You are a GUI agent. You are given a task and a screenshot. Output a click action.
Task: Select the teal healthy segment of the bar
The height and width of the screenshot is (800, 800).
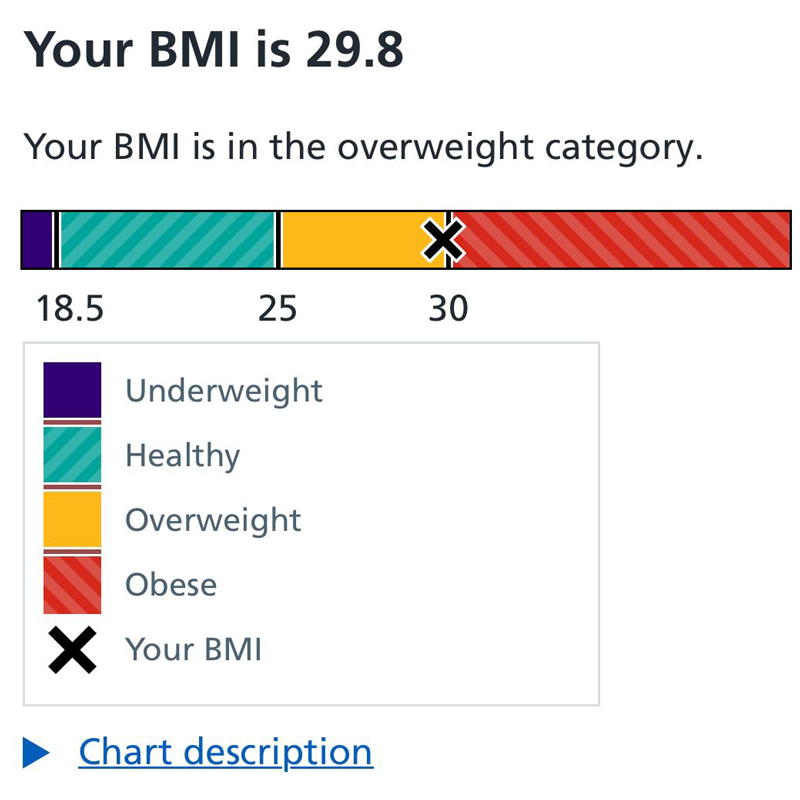[x=167, y=240]
